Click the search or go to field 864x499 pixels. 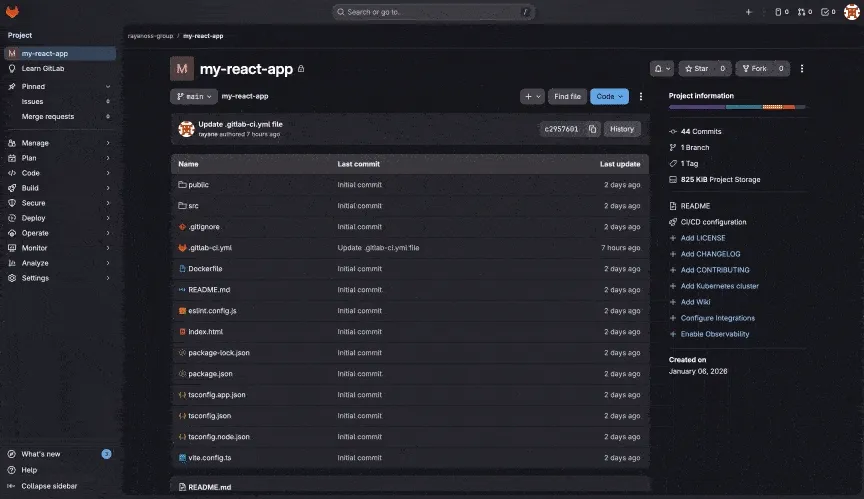pyautogui.click(x=433, y=12)
